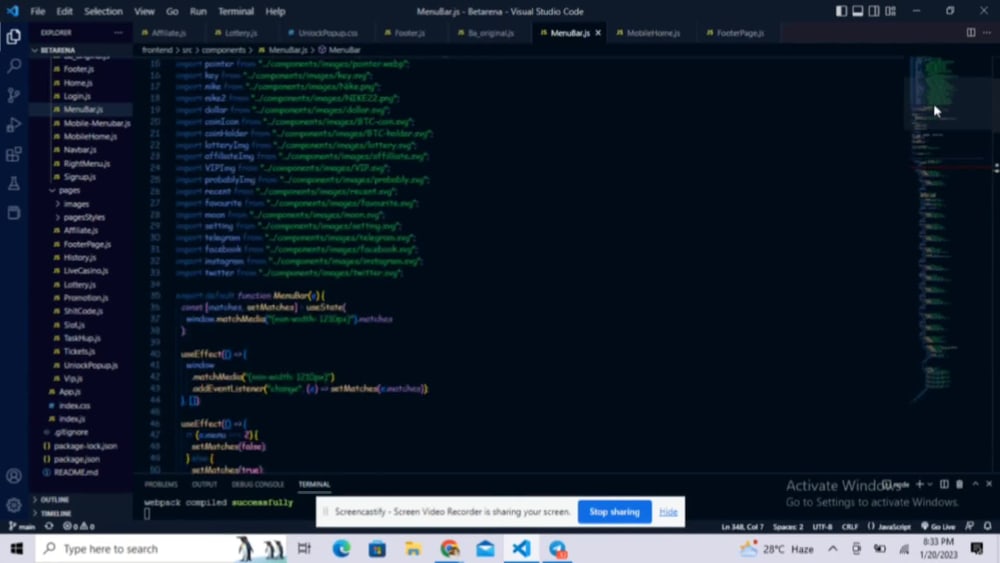Viewport: 1000px width, 563px height.
Task: Maximize the panel with chevron up
Action: (975, 484)
